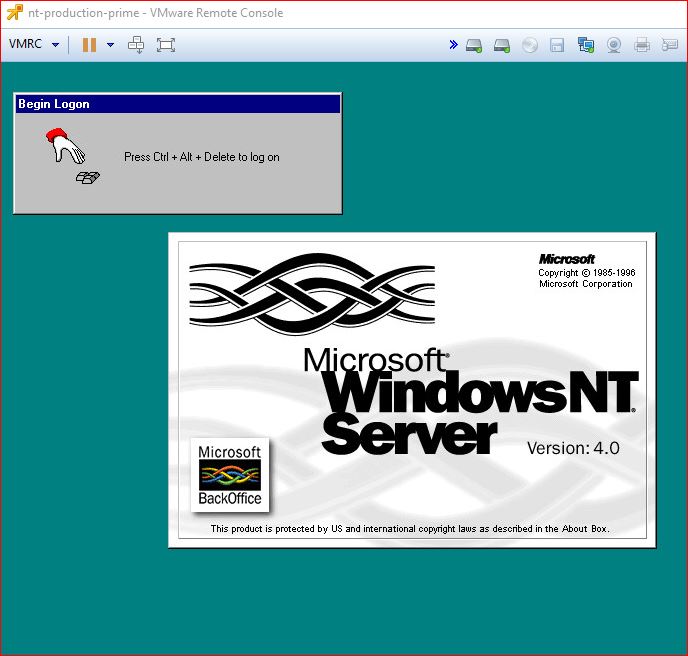
Task: Click the second hard disk device icon
Action: coord(502,45)
